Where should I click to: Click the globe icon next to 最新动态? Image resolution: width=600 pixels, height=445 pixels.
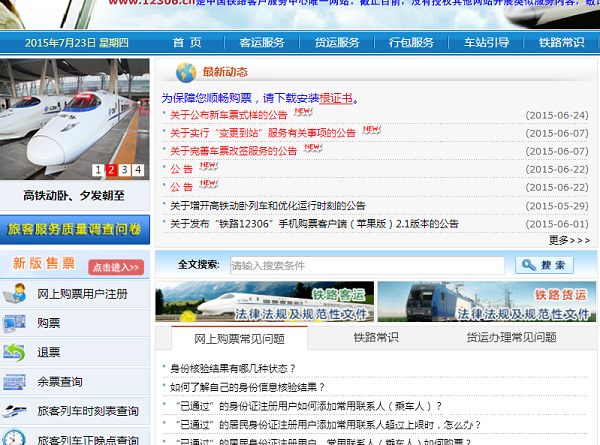(x=186, y=72)
